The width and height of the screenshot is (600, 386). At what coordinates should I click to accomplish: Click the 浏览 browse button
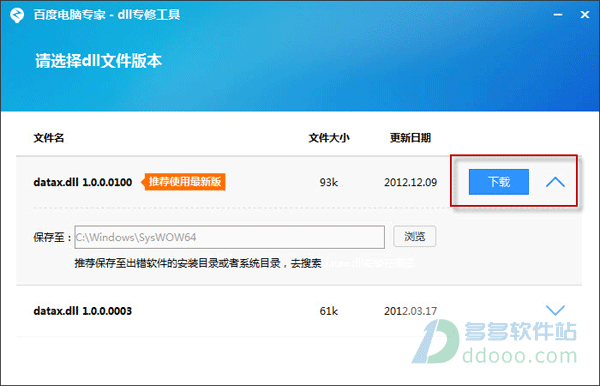point(414,236)
